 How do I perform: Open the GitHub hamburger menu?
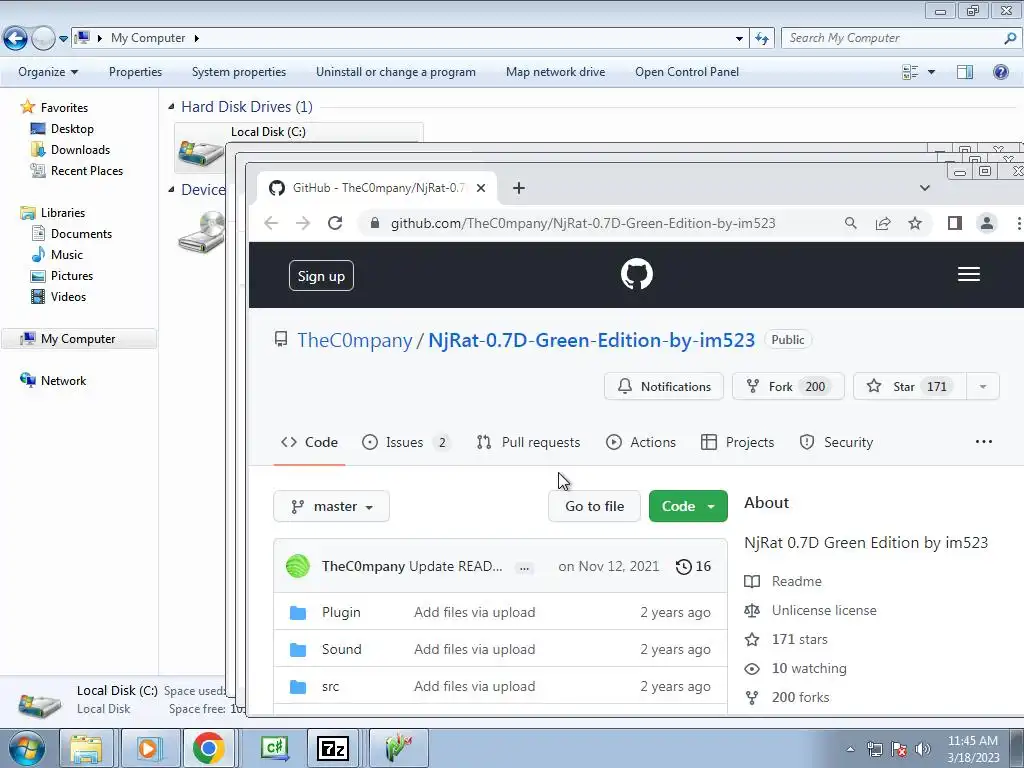coord(968,274)
